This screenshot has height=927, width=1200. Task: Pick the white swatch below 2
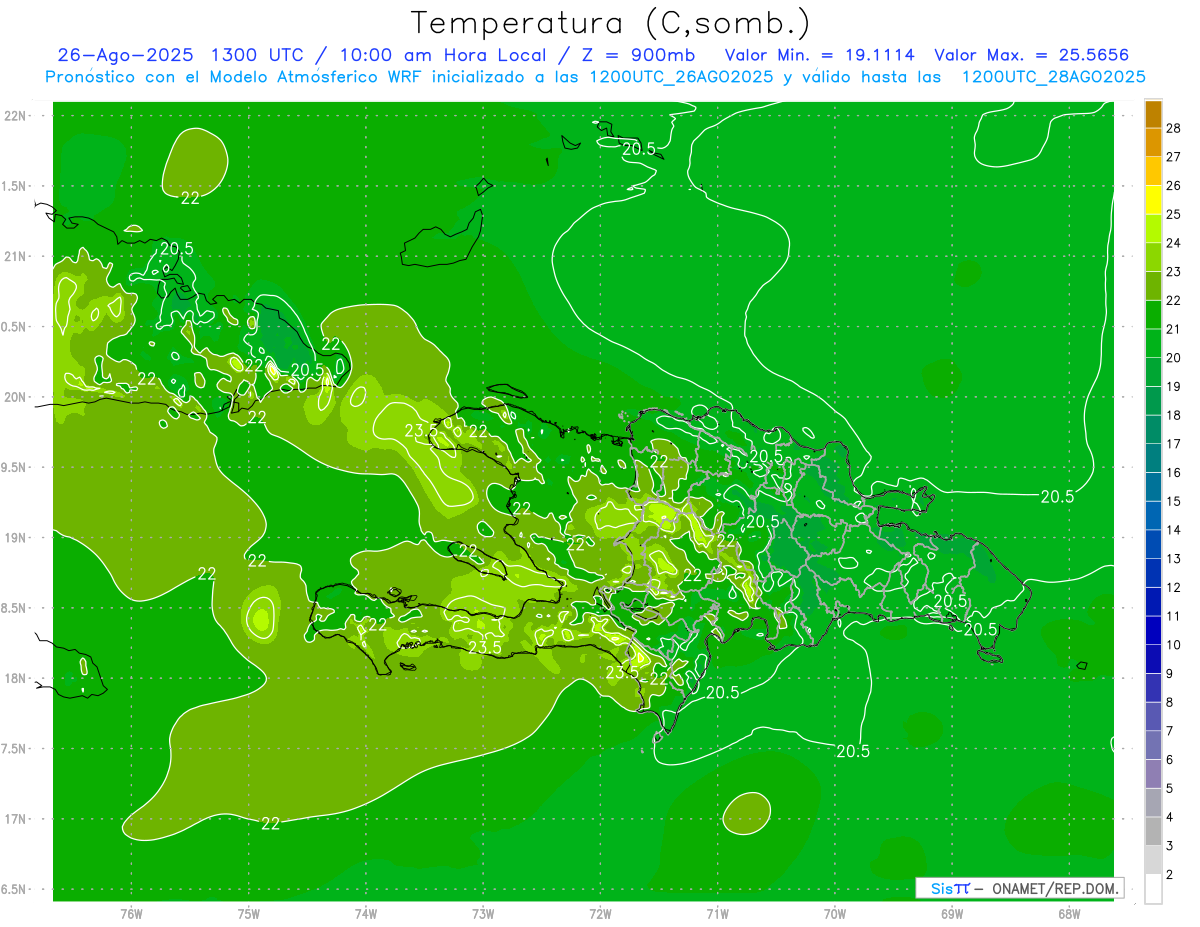(x=1153, y=889)
